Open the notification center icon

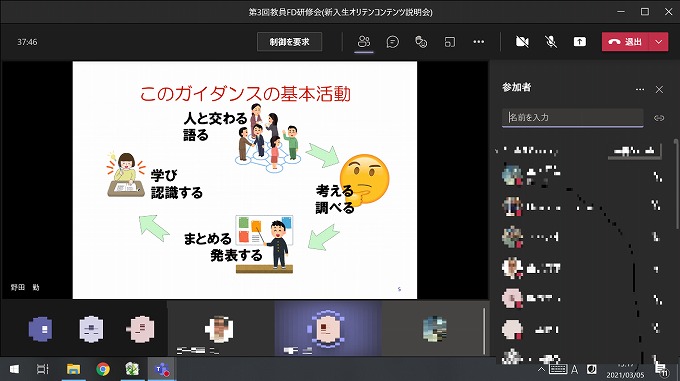pos(661,370)
